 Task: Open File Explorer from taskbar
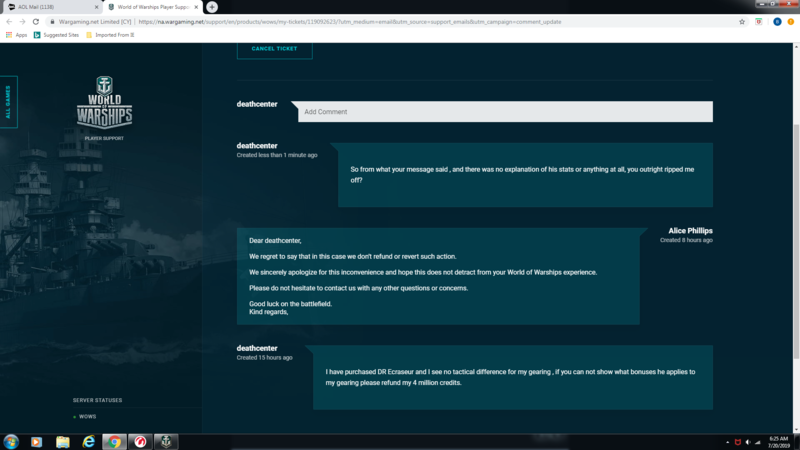click(x=63, y=442)
